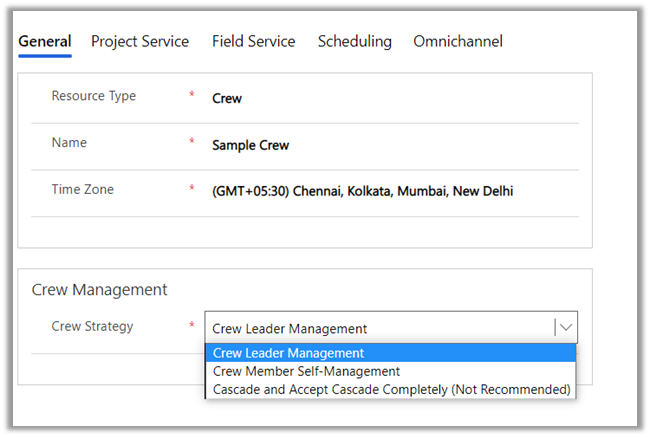Click the Name field label
Screen dimensions: 650x437
[x=69, y=143]
